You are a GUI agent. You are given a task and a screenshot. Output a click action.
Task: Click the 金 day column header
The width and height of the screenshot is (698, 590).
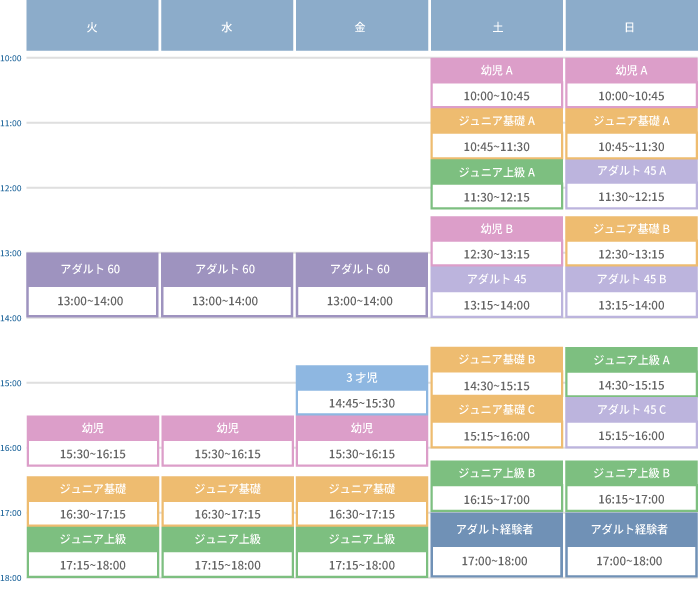pyautogui.click(x=360, y=27)
